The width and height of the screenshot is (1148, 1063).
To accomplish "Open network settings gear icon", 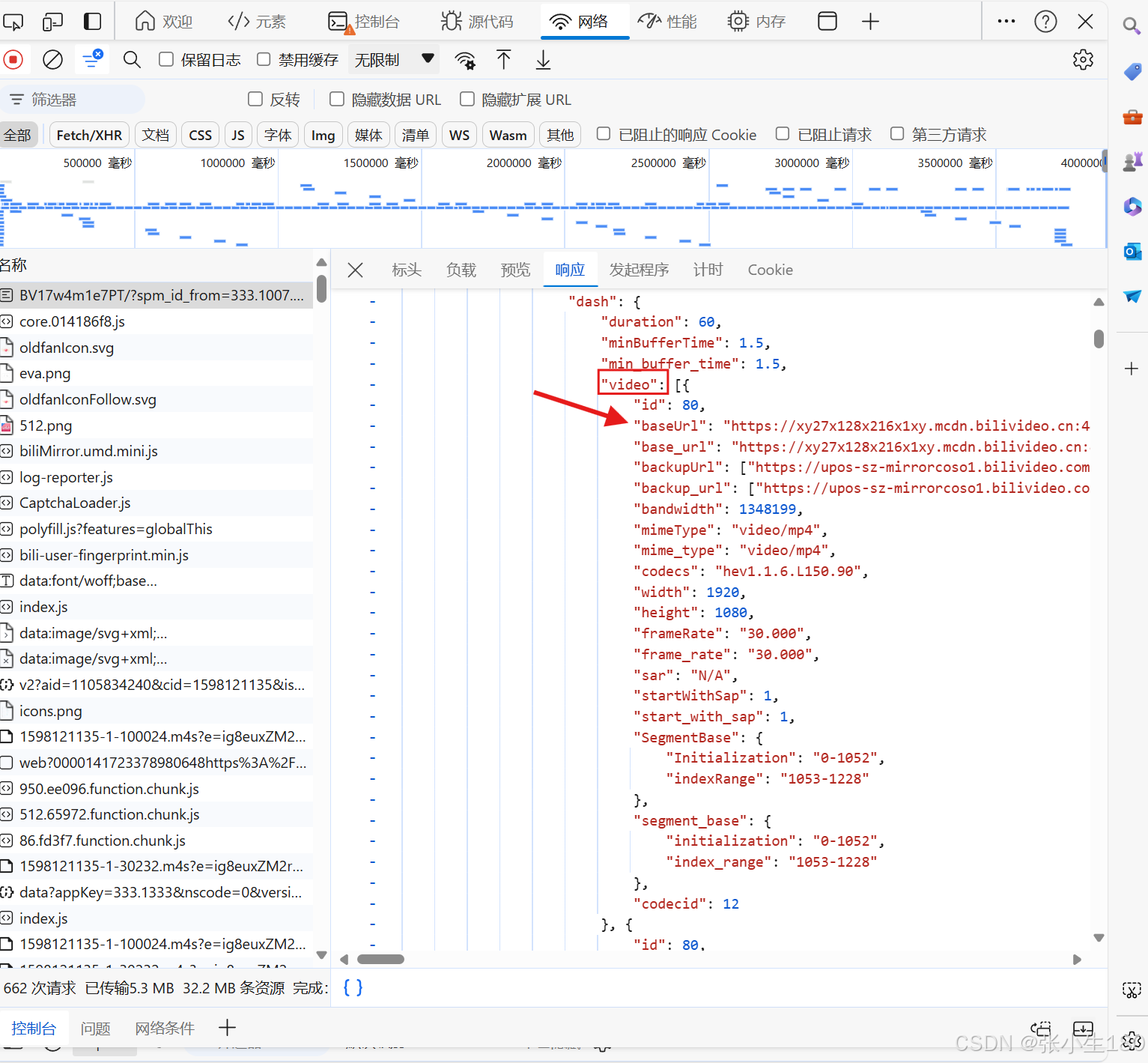I will (x=1083, y=59).
